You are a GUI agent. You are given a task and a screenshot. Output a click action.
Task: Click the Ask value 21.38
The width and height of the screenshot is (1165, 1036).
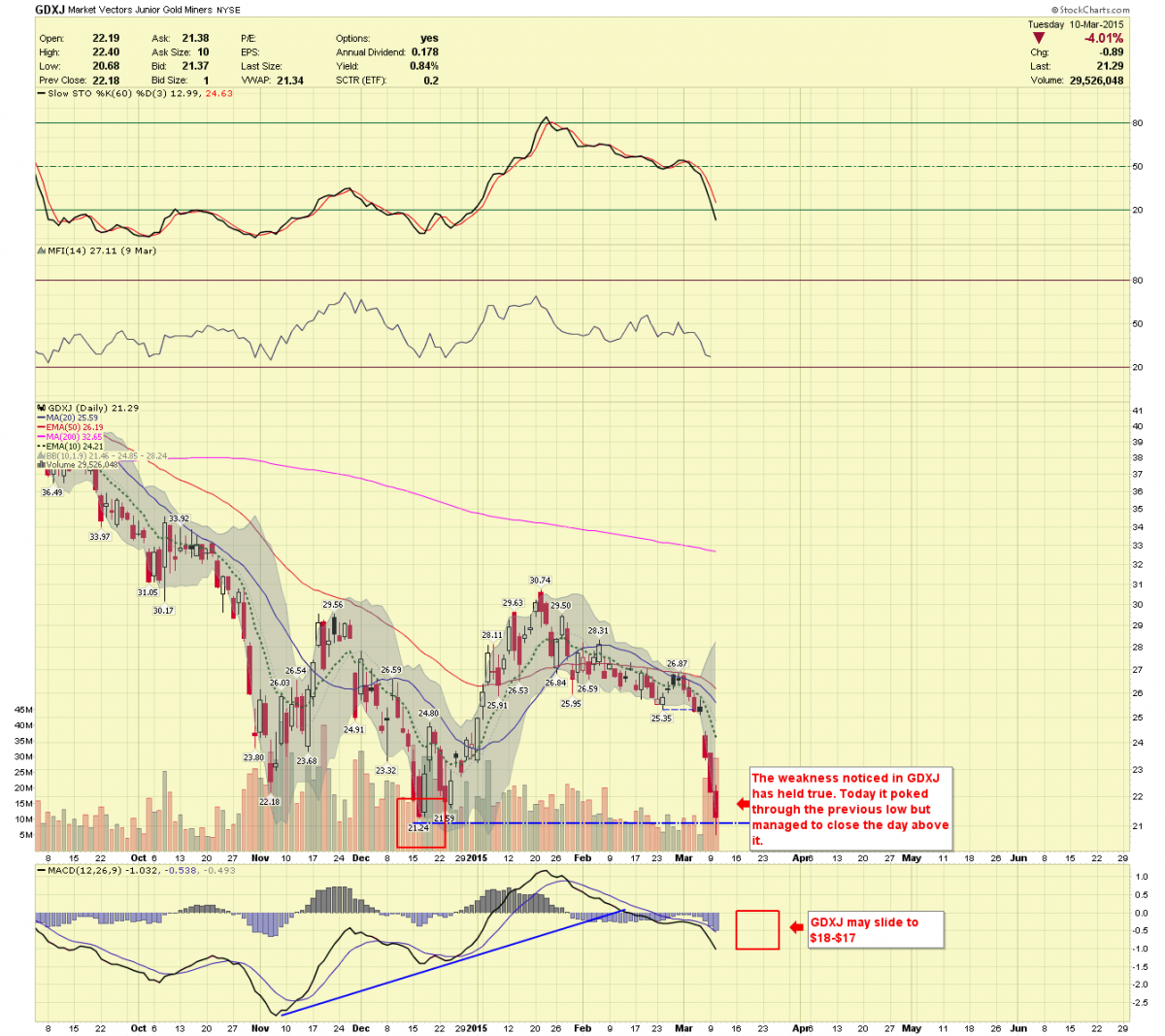(195, 39)
